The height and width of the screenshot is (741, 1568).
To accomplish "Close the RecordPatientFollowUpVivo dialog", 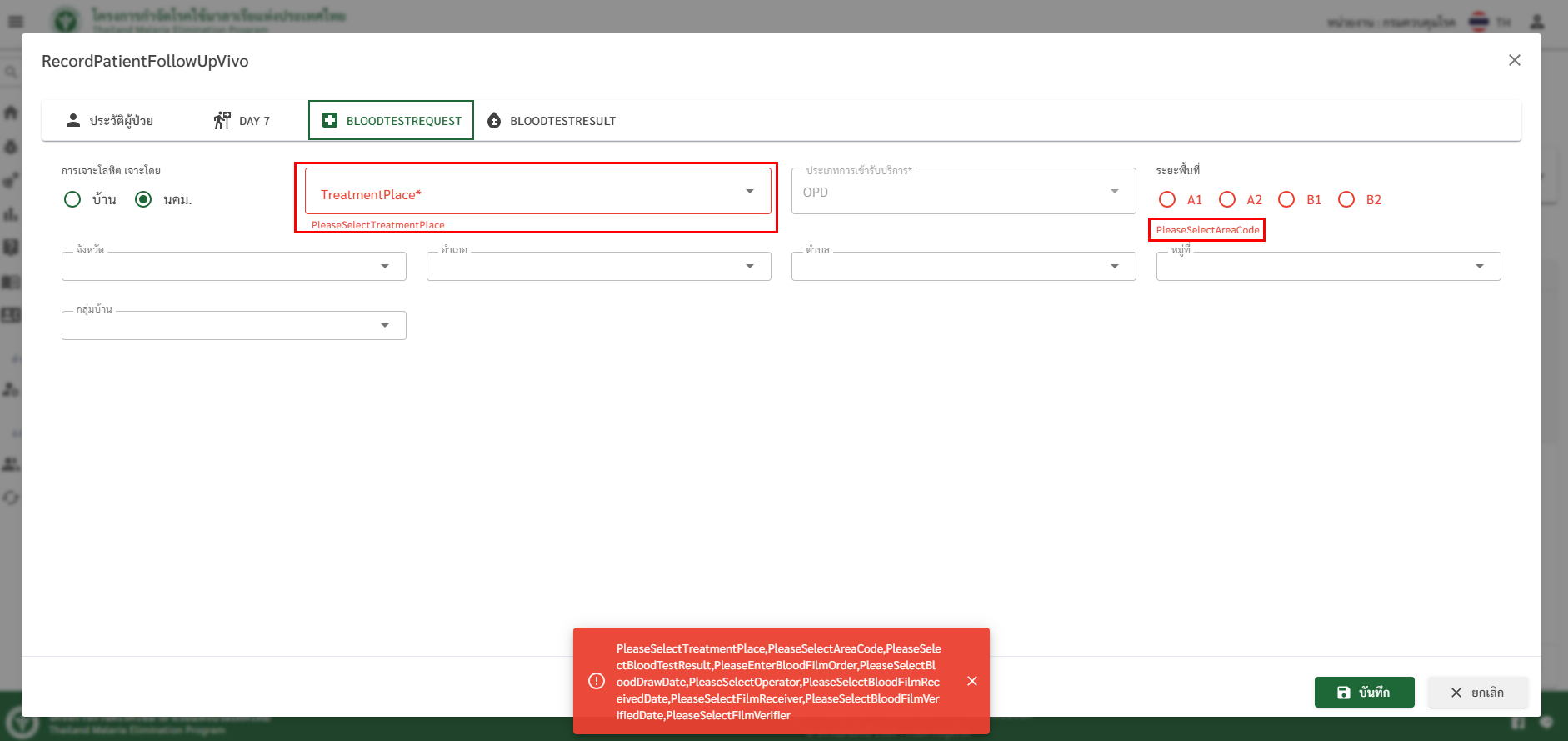I will (1514, 60).
